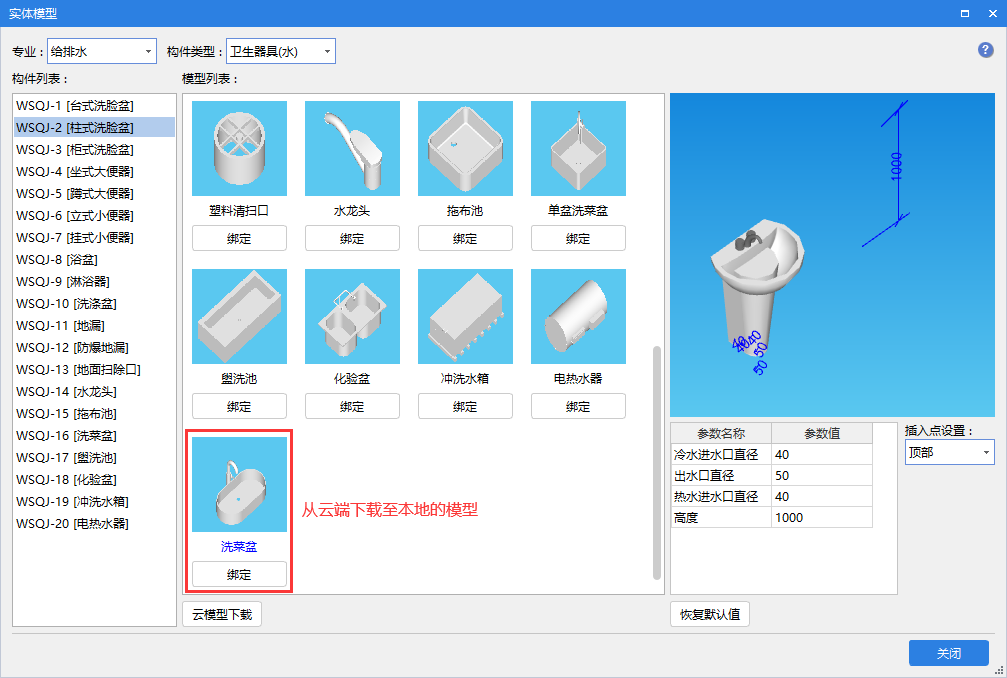The width and height of the screenshot is (1007, 678).
Task: Open the 专业 给排水 dropdown
Action: (x=102, y=51)
